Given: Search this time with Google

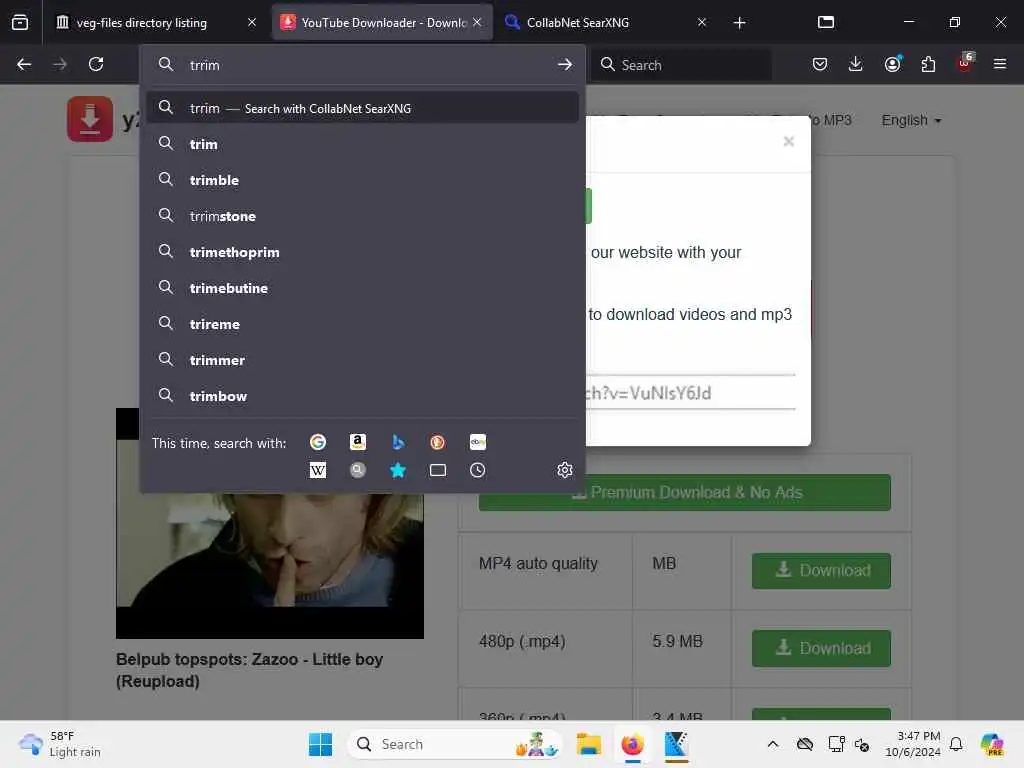Looking at the screenshot, I should pyautogui.click(x=318, y=442).
